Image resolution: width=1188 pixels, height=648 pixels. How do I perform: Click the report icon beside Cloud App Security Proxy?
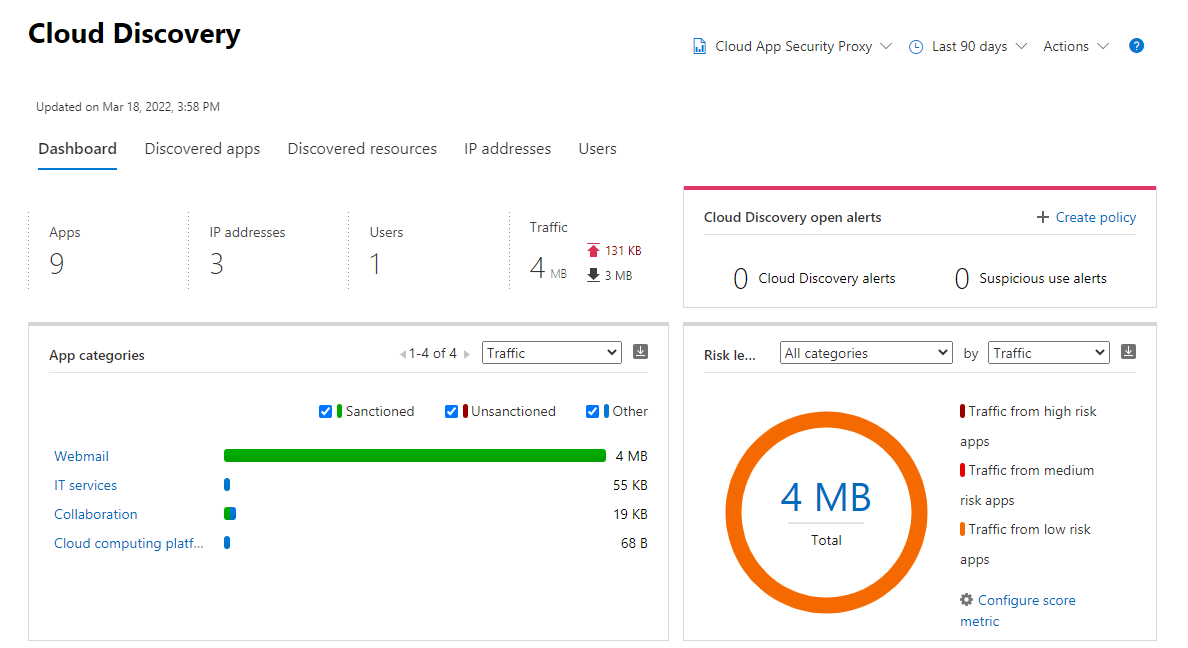click(x=700, y=47)
